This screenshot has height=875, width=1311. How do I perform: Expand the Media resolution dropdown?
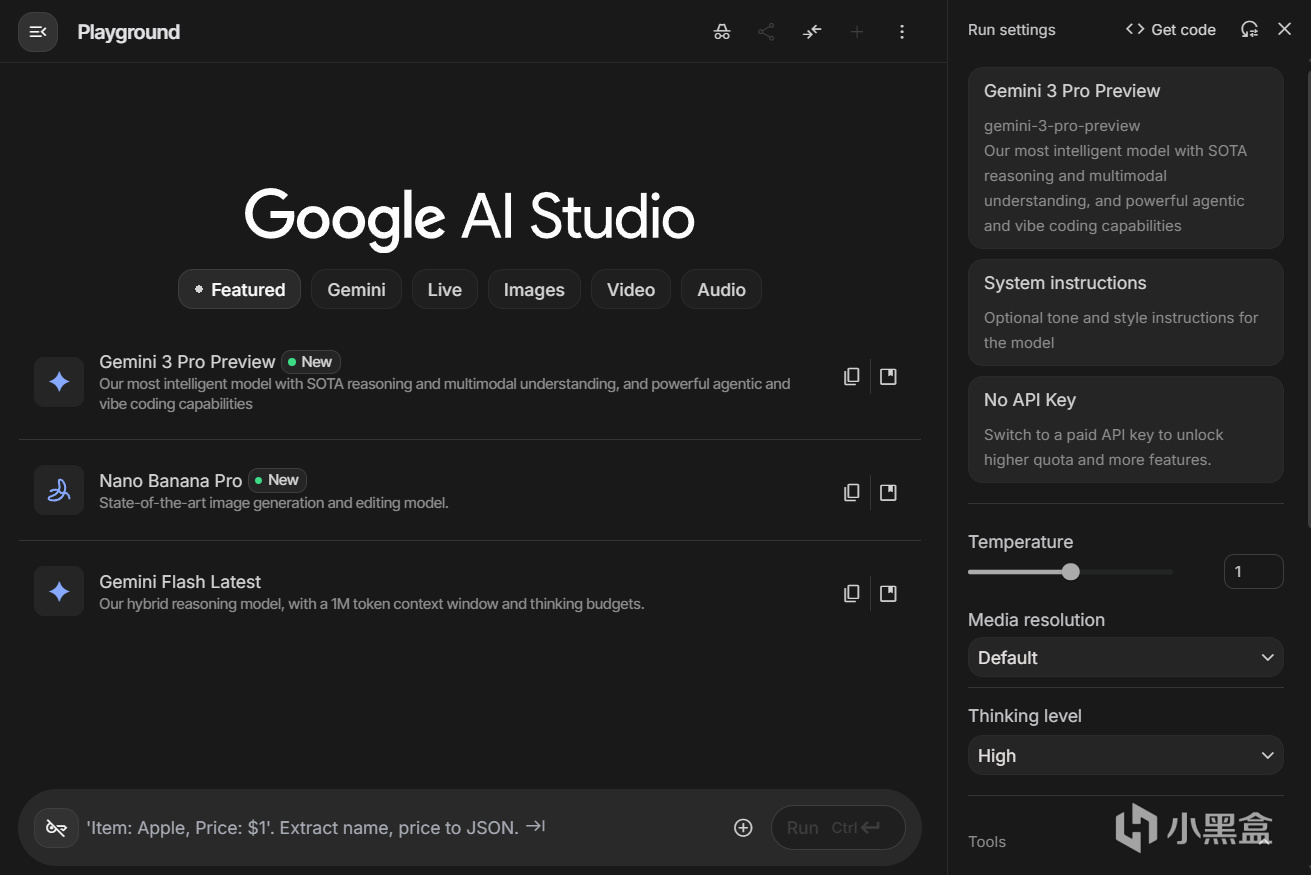tap(1125, 658)
